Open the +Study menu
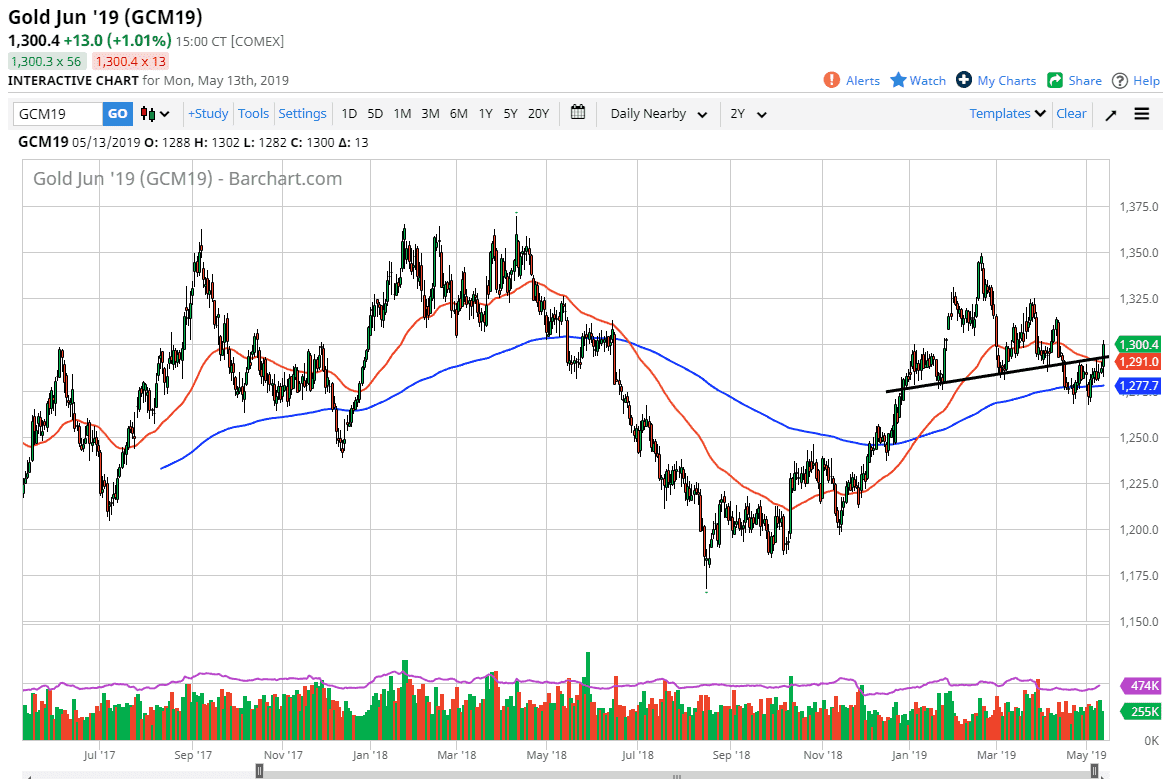Screen dimensions: 1163x779 point(208,114)
